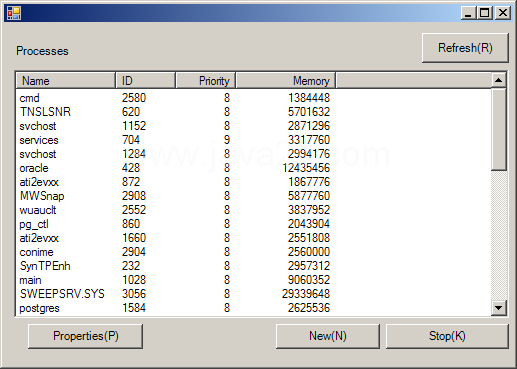Click memory value 1384448
Screen dimensions: 517x369
coord(309,98)
